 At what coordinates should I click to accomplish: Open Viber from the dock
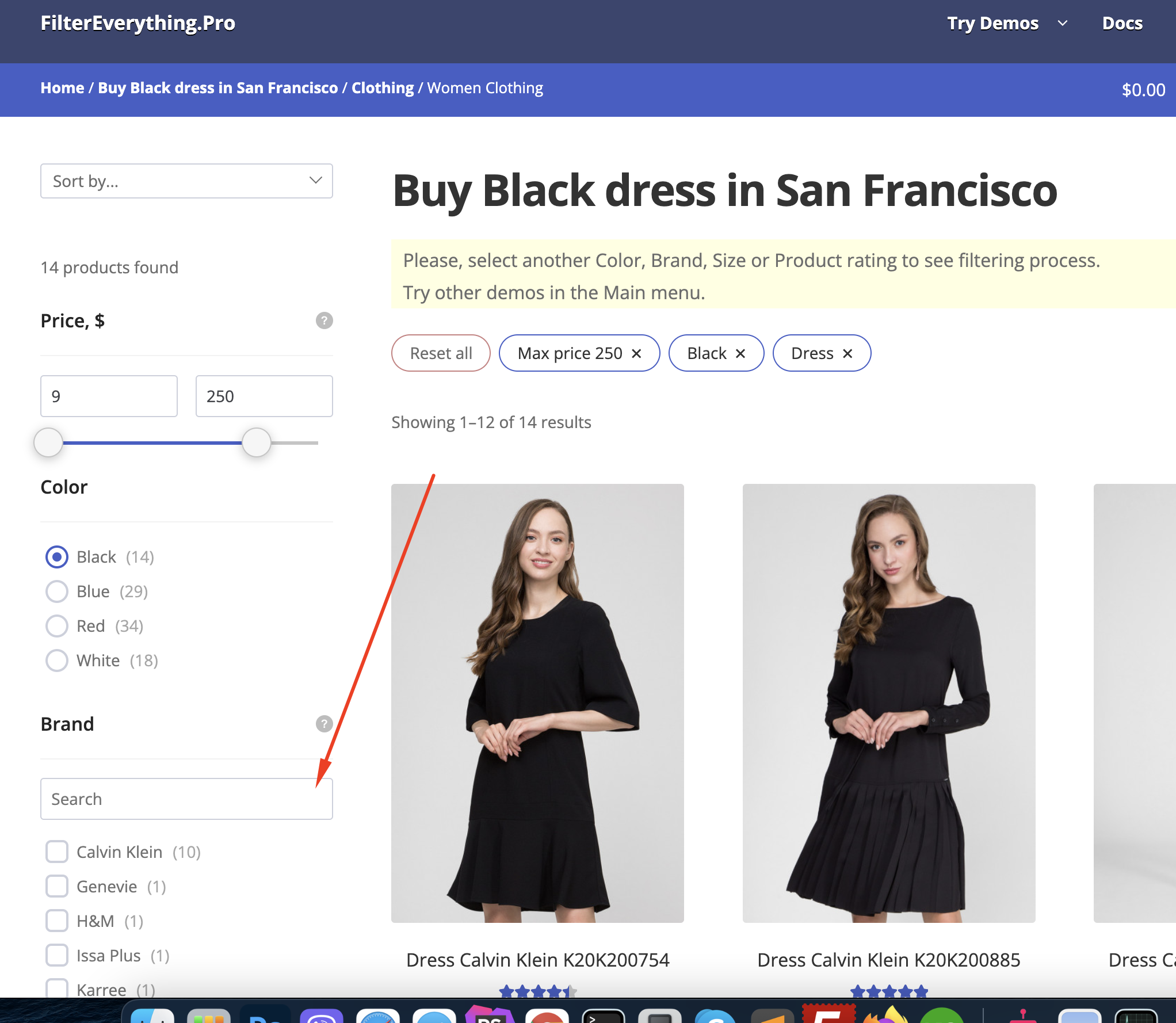[322, 1016]
